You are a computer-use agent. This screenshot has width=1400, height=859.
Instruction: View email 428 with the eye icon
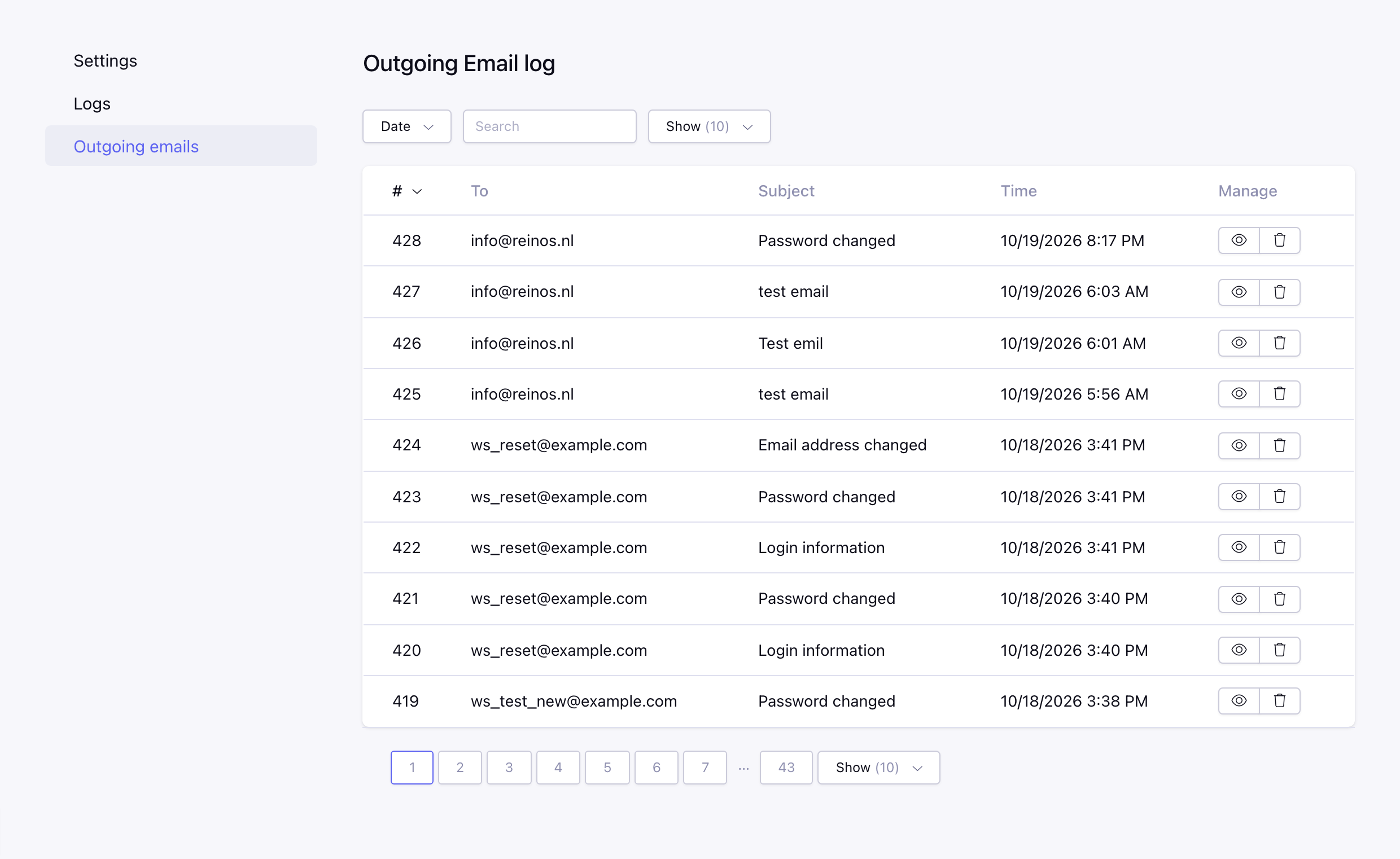click(x=1239, y=240)
